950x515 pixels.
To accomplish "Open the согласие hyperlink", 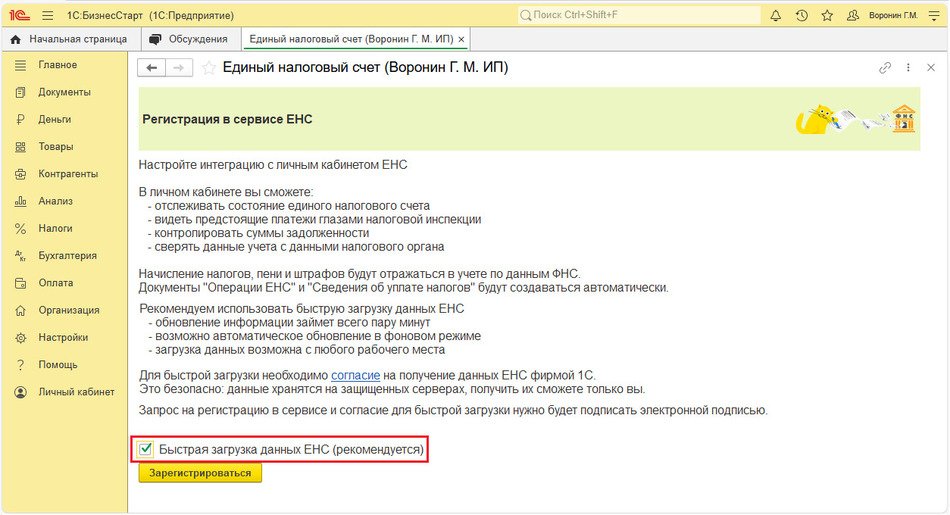I will pyautogui.click(x=356, y=376).
